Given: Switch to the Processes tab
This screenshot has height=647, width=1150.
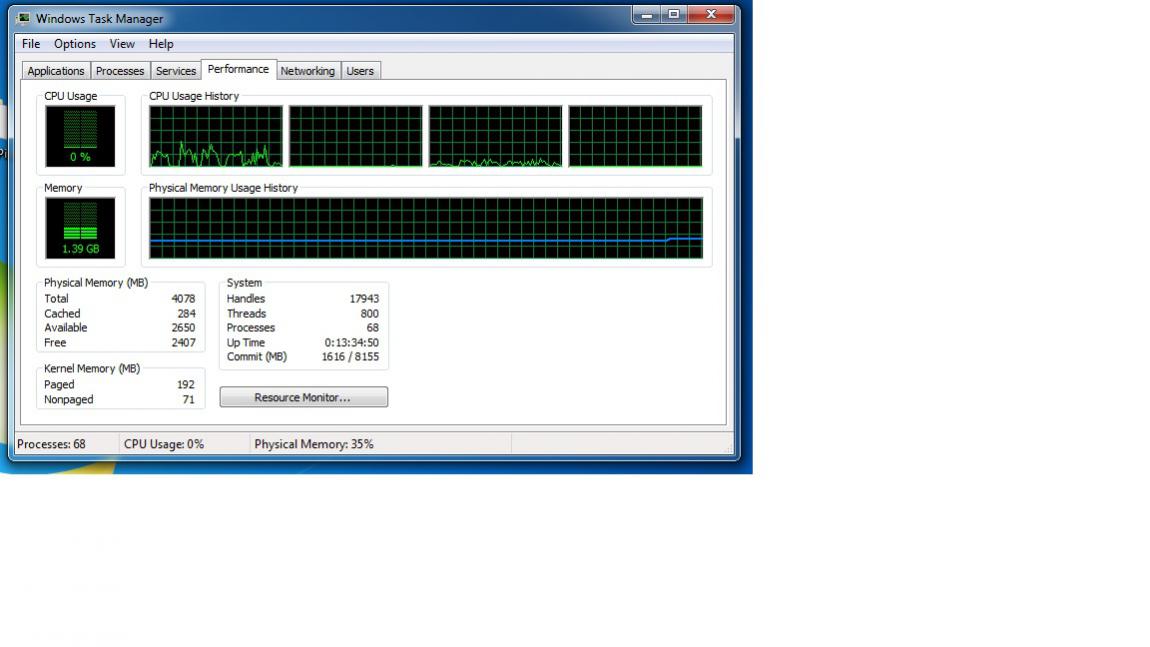Looking at the screenshot, I should click(120, 71).
